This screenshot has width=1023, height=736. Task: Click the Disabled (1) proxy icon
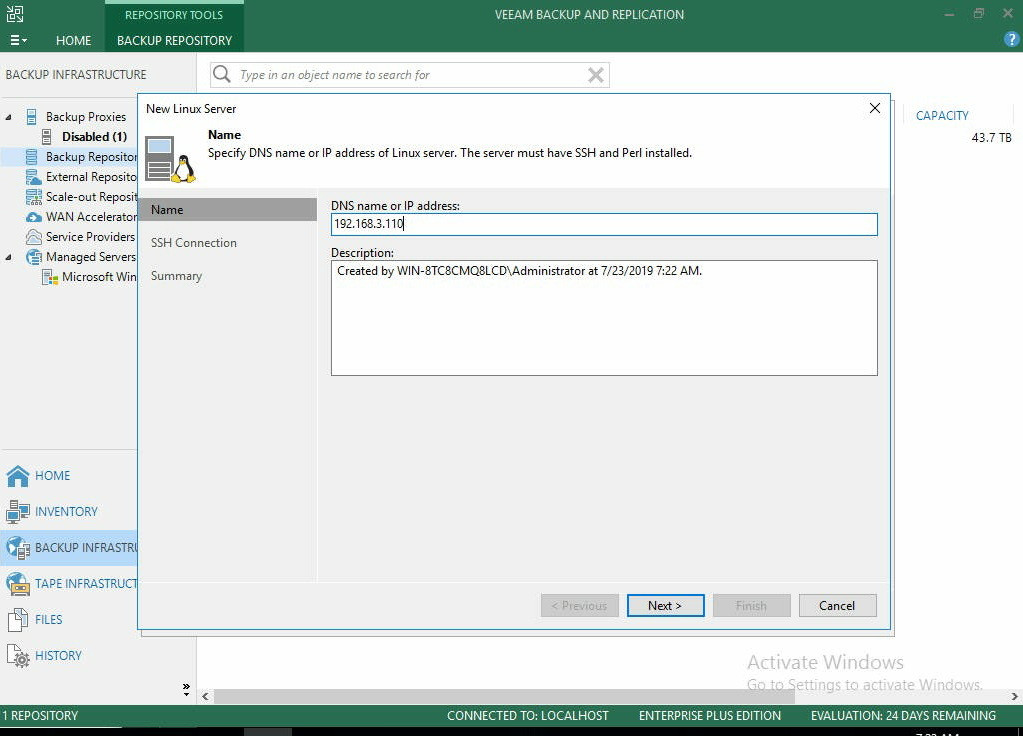(47, 136)
